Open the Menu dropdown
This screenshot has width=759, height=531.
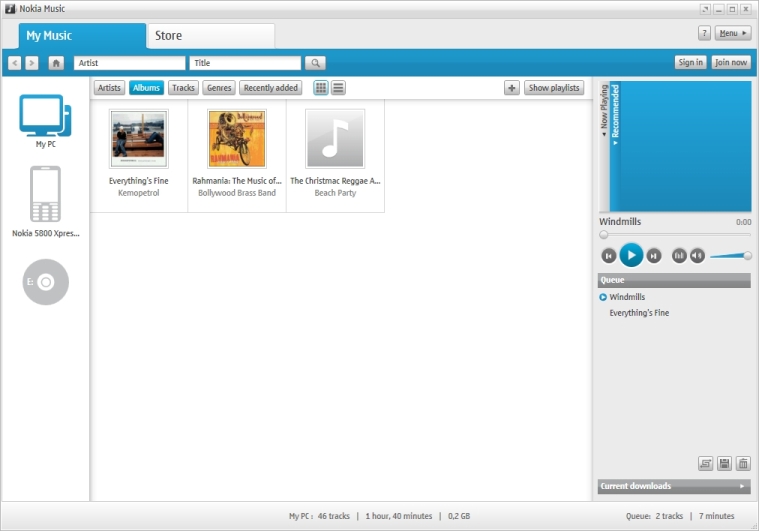tap(733, 33)
